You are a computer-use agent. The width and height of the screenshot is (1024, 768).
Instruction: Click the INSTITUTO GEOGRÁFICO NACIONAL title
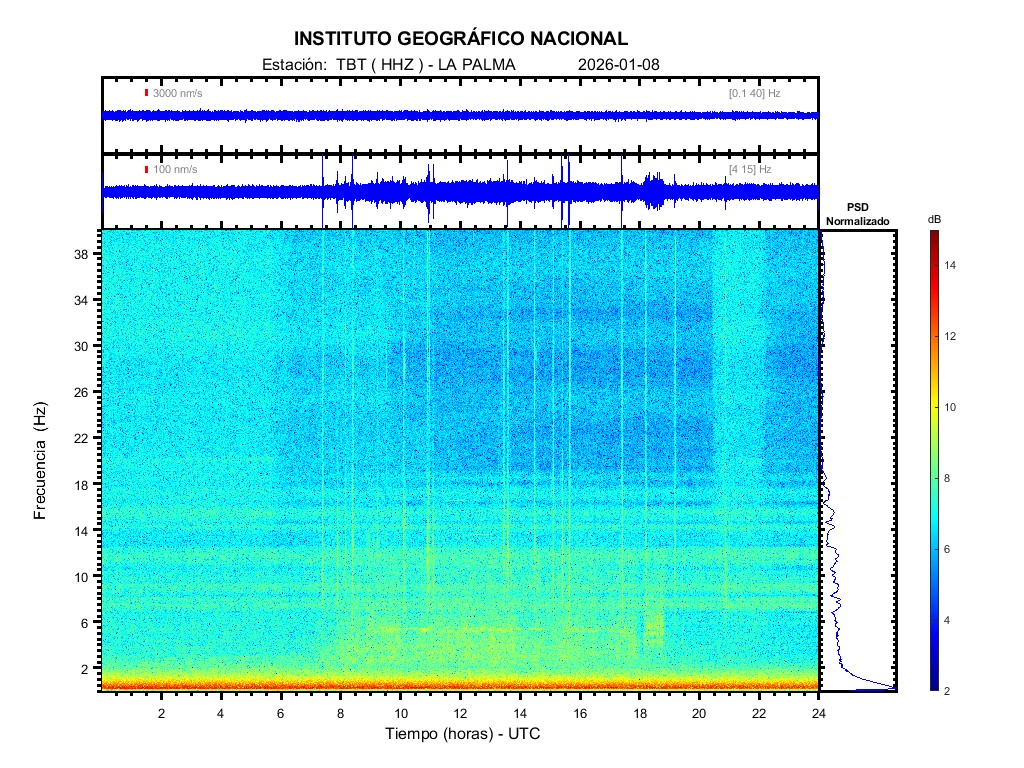tap(461, 39)
